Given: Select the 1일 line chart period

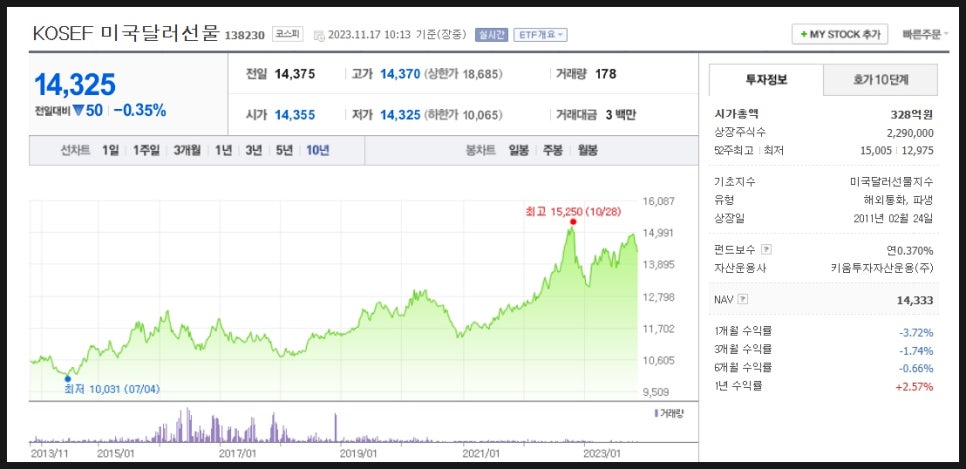Looking at the screenshot, I should (x=110, y=150).
